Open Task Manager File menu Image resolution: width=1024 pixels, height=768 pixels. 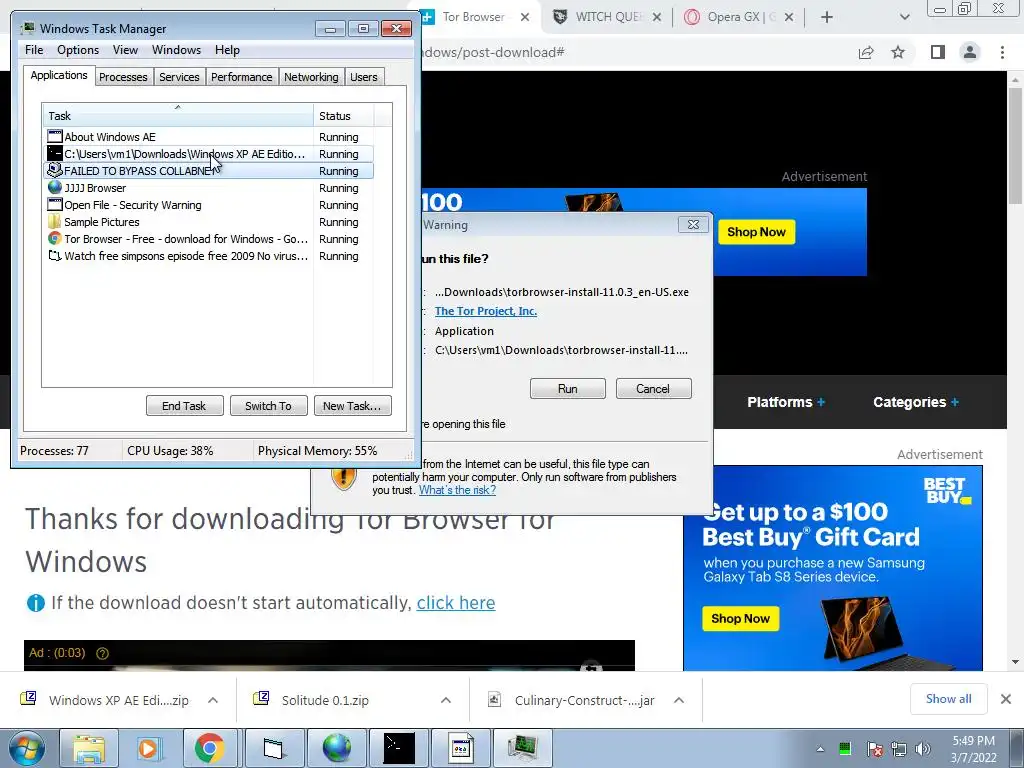34,50
